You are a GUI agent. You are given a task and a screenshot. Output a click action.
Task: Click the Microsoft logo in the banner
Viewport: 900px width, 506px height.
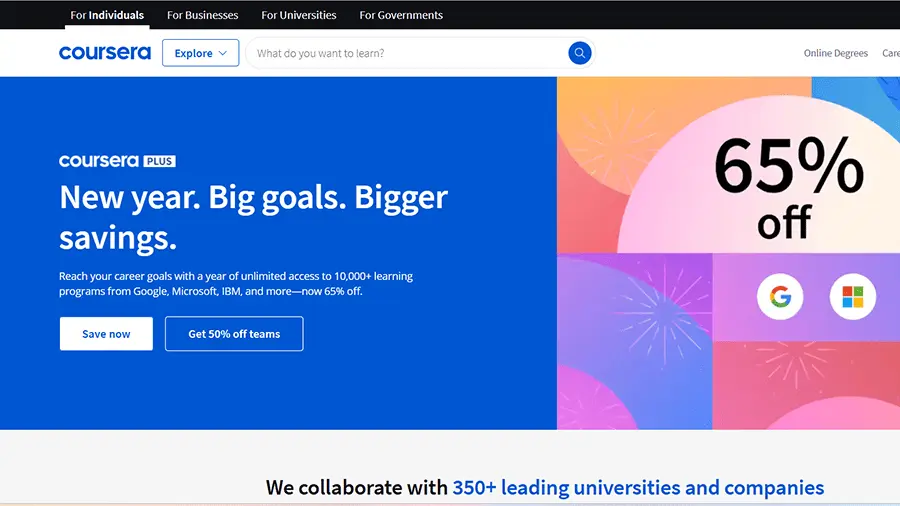point(852,297)
